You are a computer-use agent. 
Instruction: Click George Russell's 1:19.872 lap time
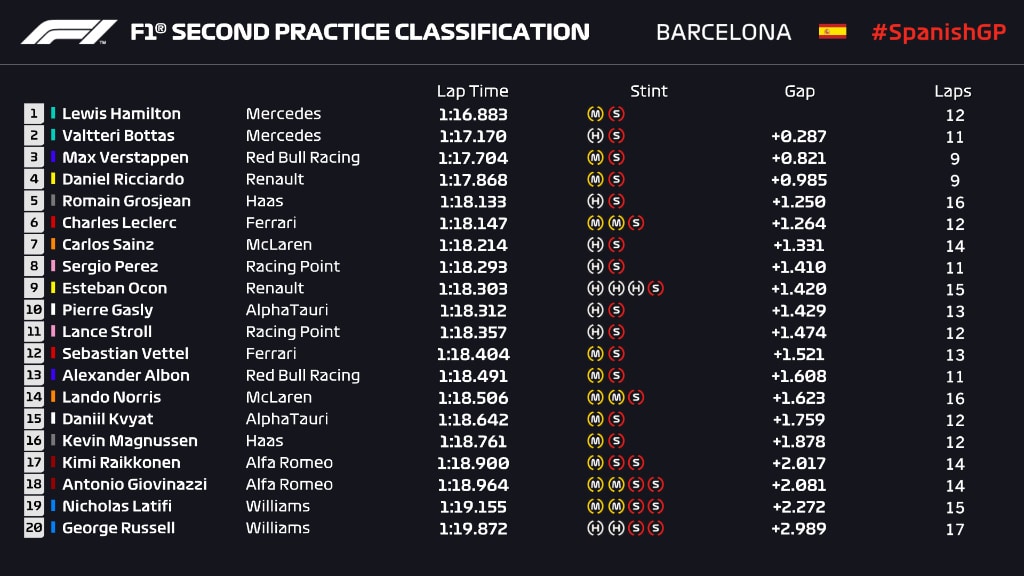point(472,528)
